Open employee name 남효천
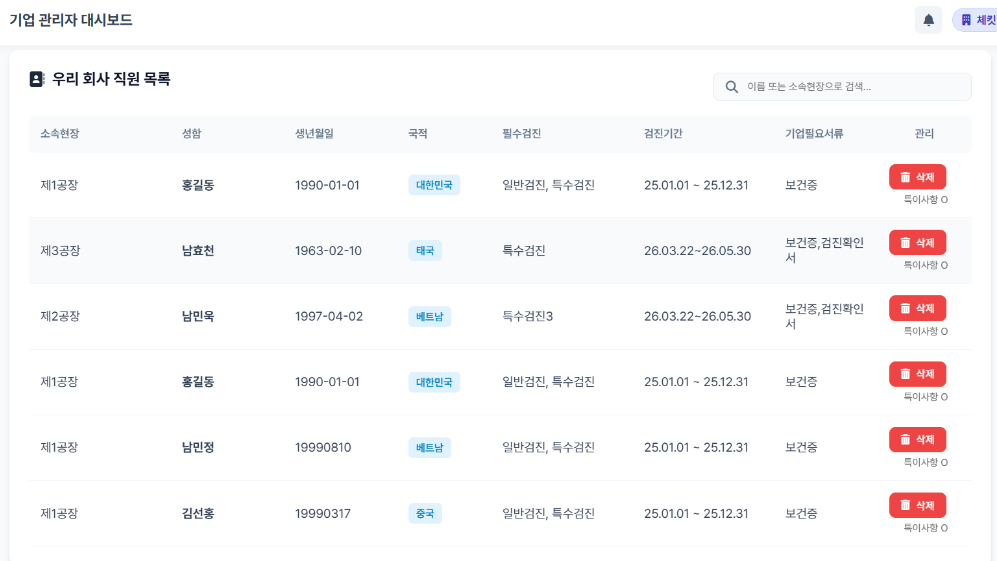 click(x=198, y=251)
